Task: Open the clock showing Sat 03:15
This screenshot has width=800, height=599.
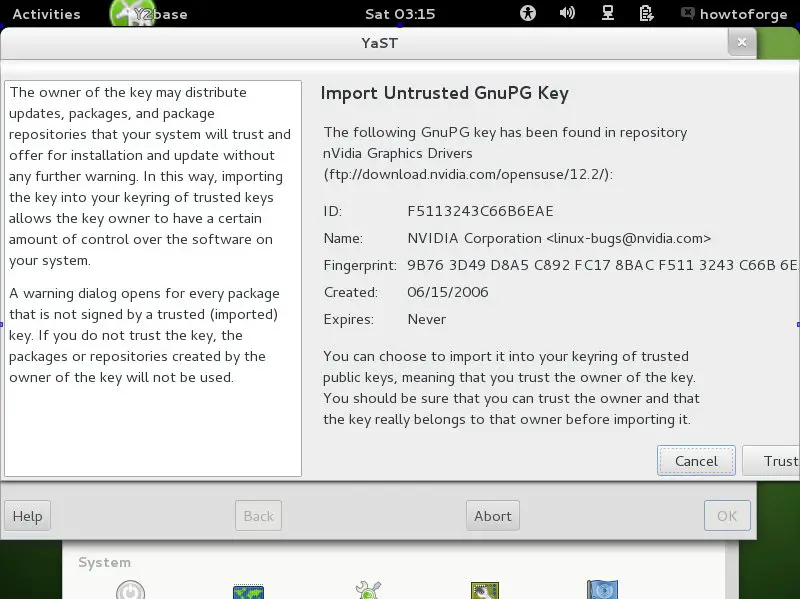Action: pyautogui.click(x=400, y=14)
